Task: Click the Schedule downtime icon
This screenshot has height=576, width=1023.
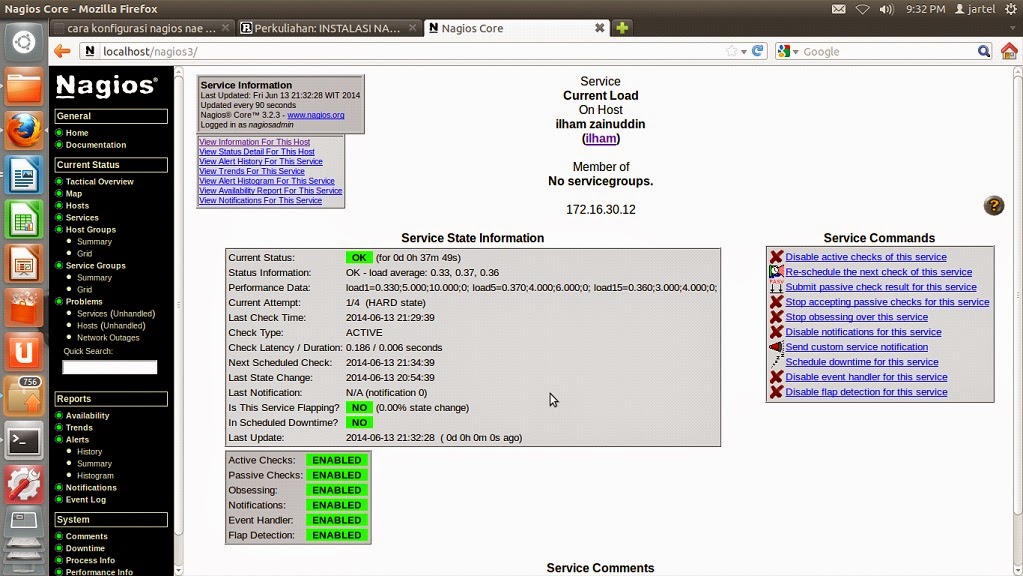Action: [x=776, y=362]
